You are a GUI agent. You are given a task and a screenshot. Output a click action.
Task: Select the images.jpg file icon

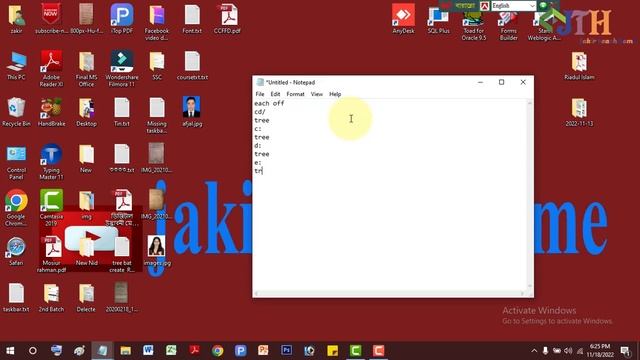pyautogui.click(x=157, y=251)
